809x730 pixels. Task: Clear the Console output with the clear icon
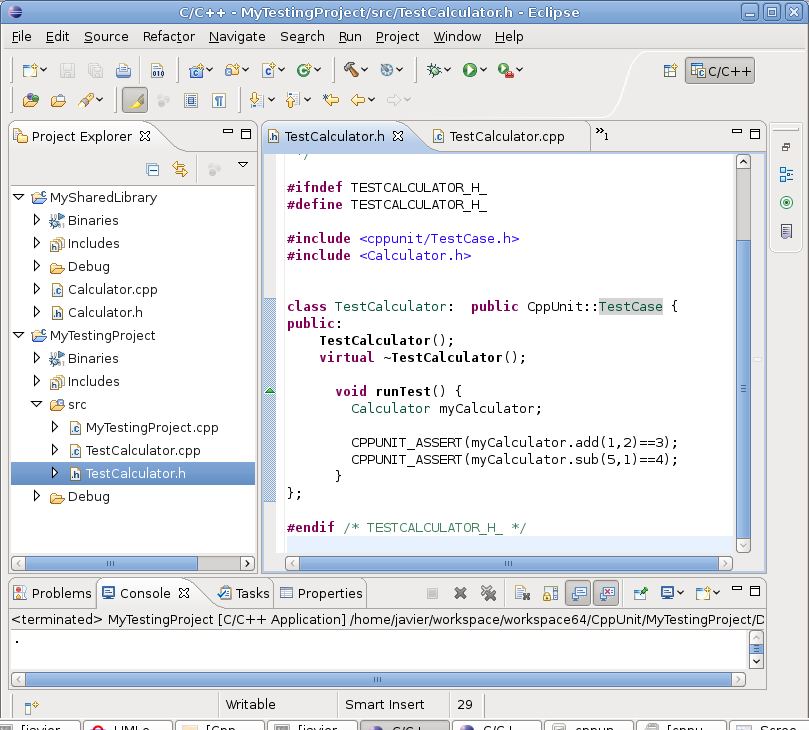point(522,594)
